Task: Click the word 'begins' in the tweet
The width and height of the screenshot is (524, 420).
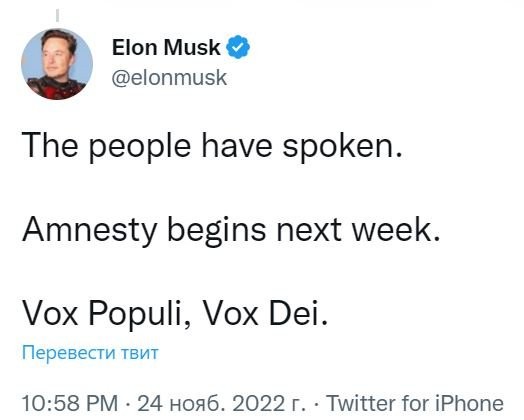Action: point(216,231)
